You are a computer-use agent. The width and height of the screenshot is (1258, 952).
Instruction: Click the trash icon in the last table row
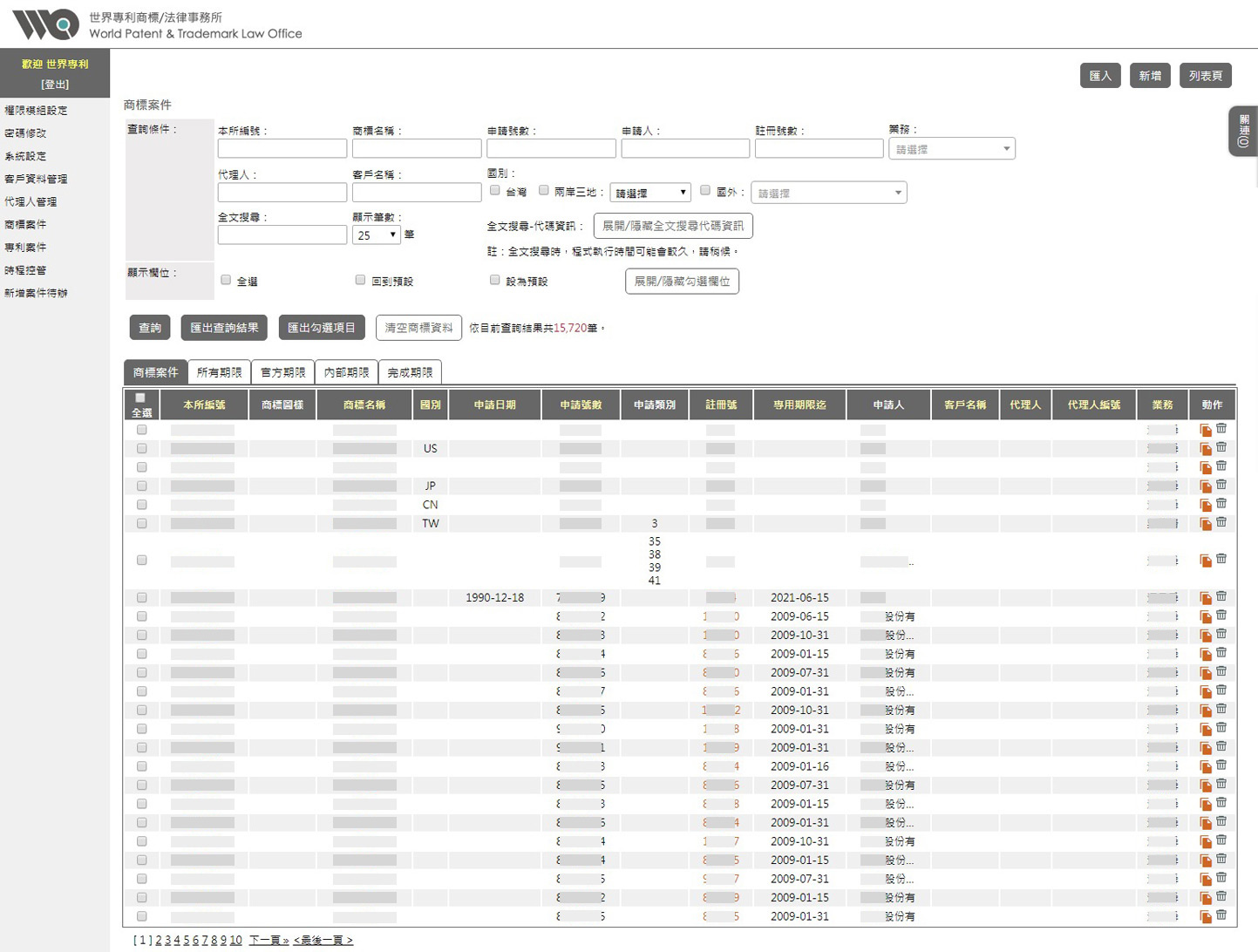pos(1222,915)
